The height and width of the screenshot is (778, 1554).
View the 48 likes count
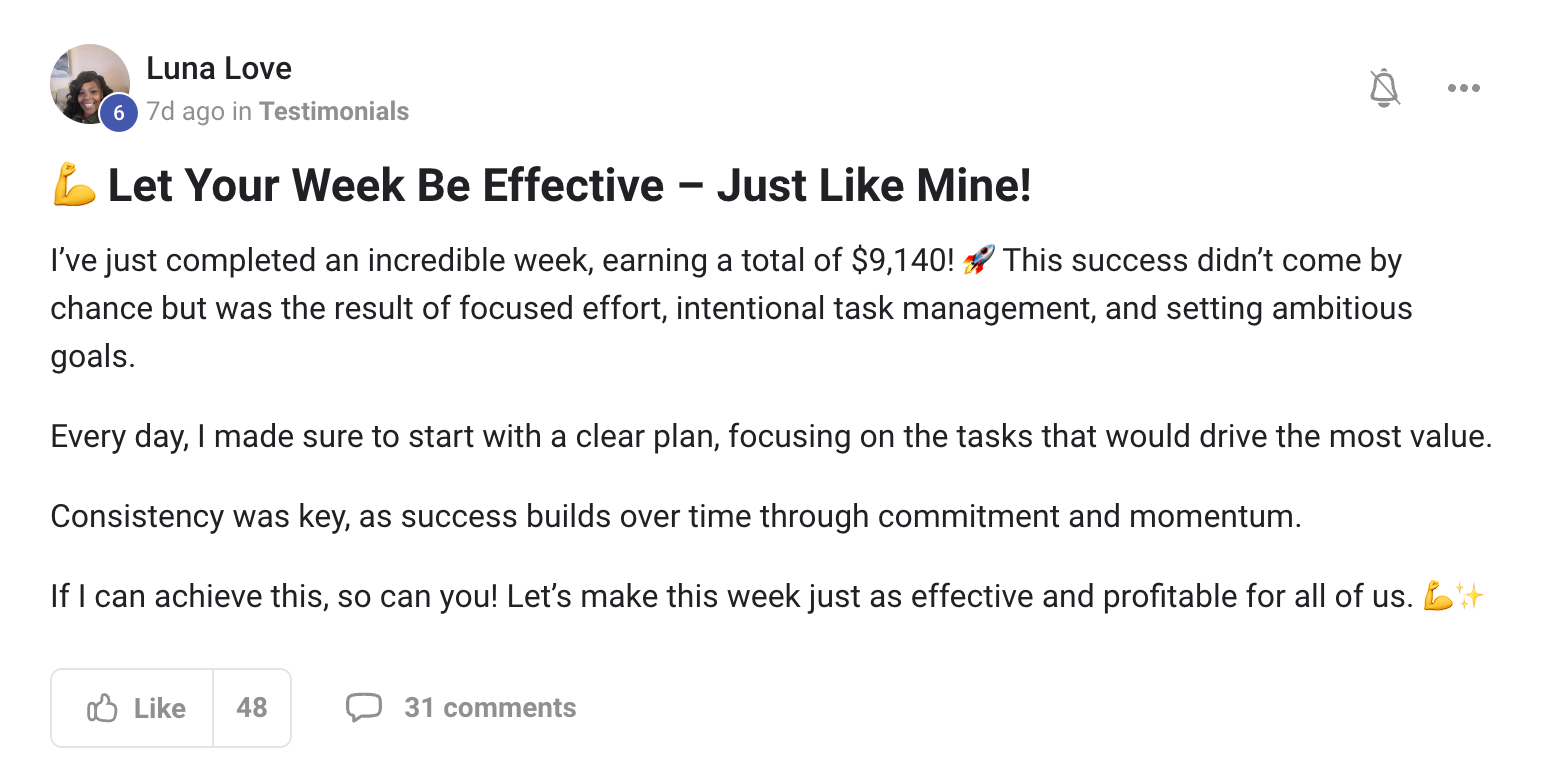(252, 709)
